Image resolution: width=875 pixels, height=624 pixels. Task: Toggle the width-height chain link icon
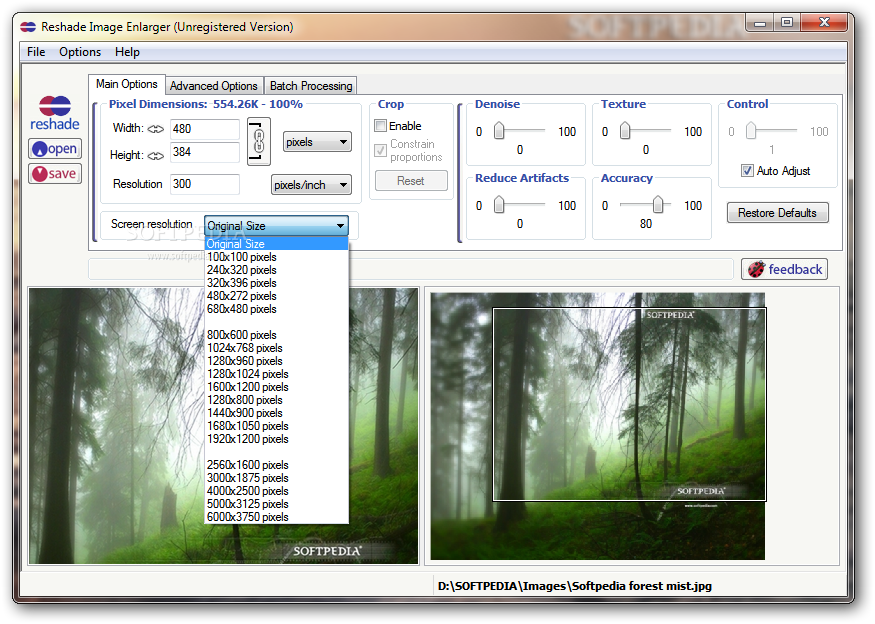click(259, 141)
